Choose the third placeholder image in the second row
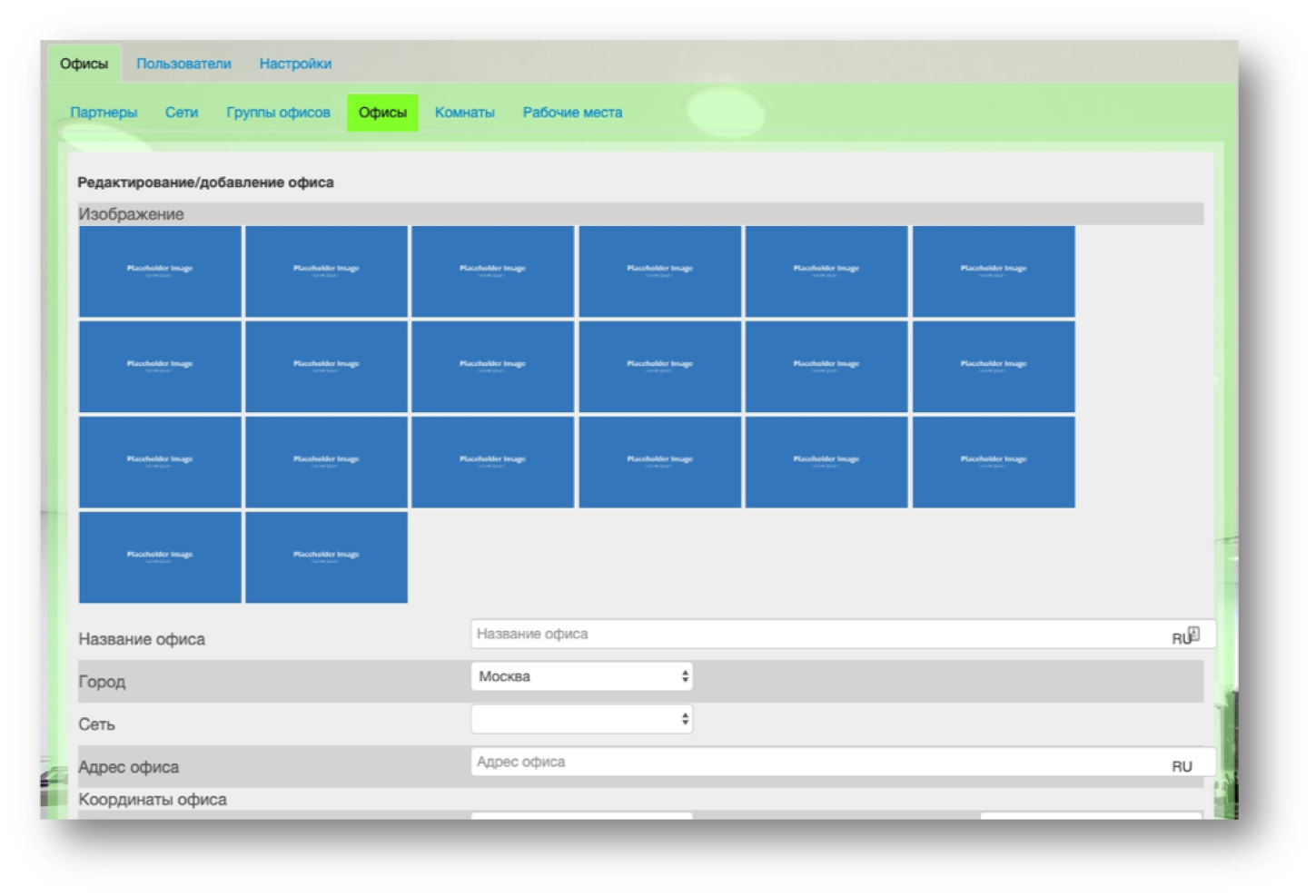This screenshot has width=1316, height=896. point(492,367)
